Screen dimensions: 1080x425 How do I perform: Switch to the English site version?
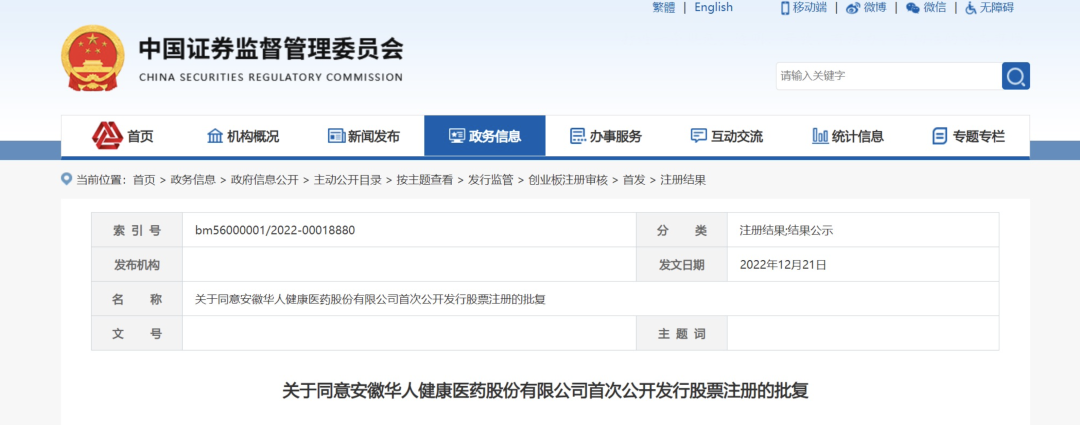pos(713,8)
